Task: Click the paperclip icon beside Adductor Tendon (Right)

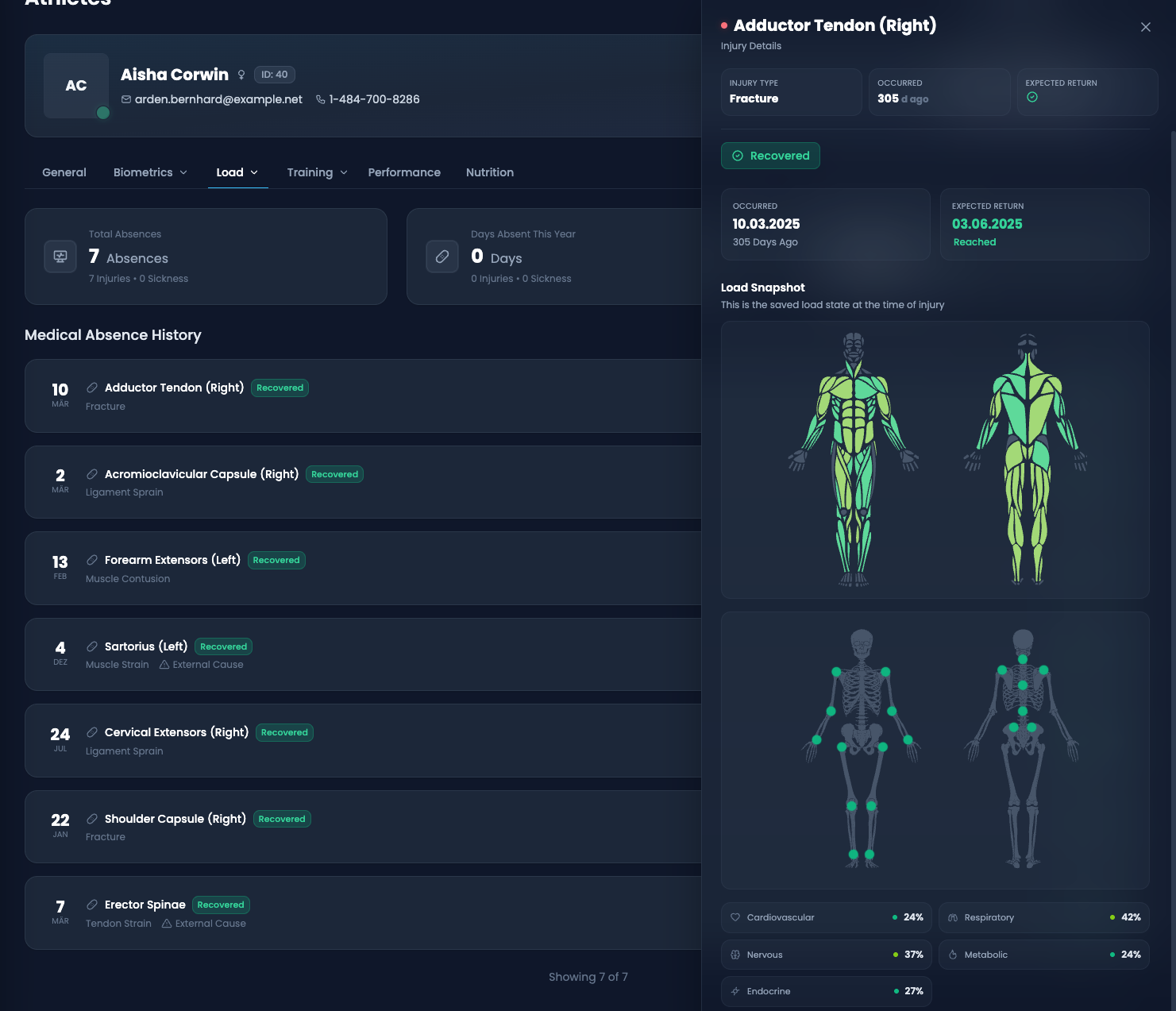Action: (x=93, y=388)
